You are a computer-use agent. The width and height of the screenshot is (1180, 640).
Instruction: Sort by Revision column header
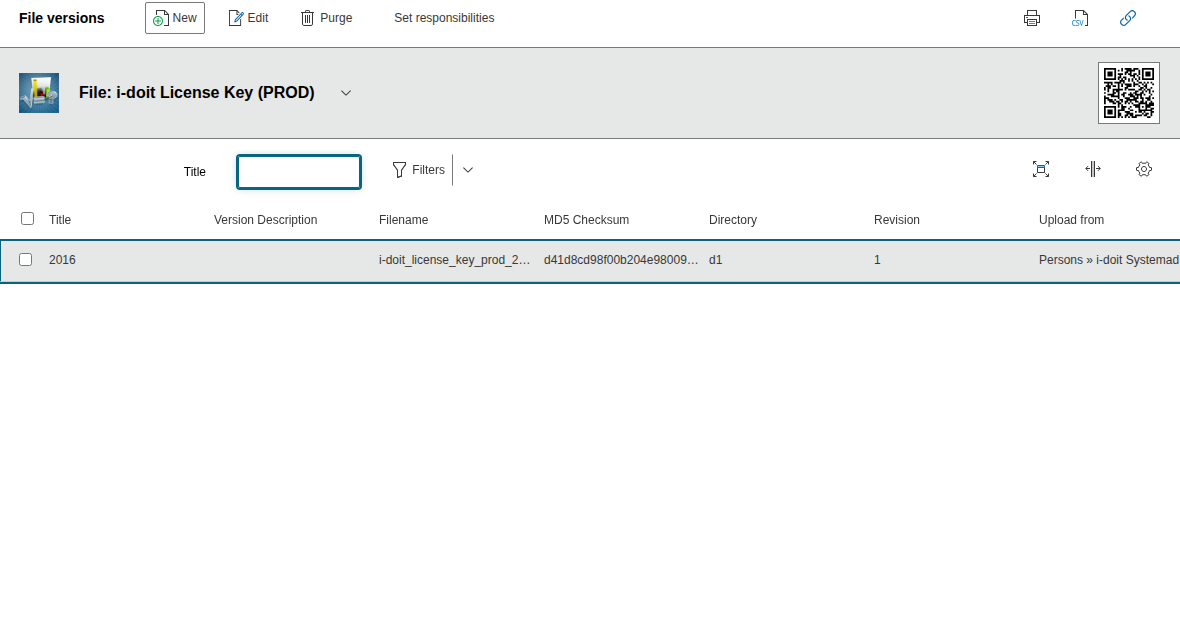(896, 220)
